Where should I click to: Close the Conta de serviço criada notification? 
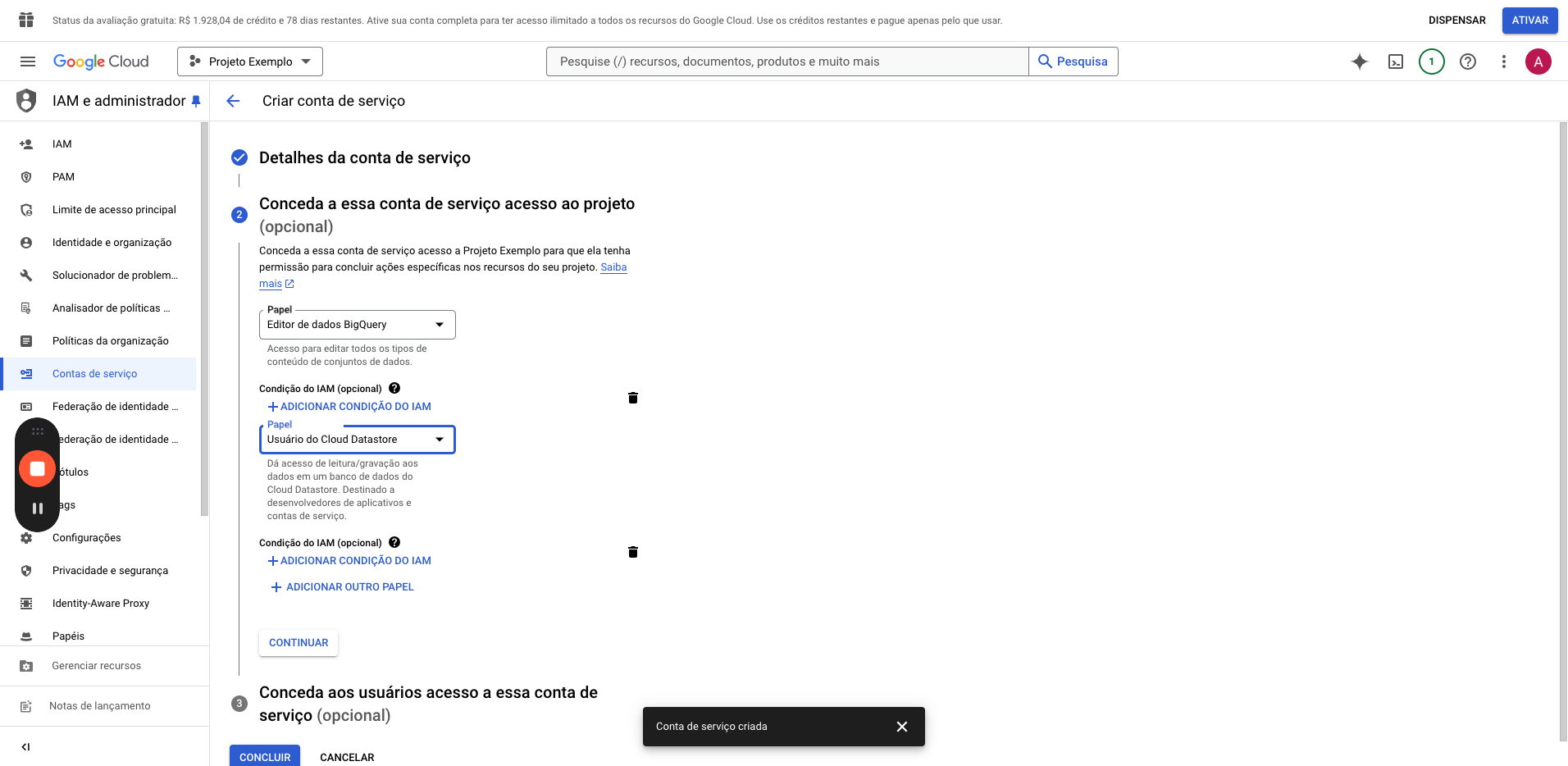[x=902, y=727]
